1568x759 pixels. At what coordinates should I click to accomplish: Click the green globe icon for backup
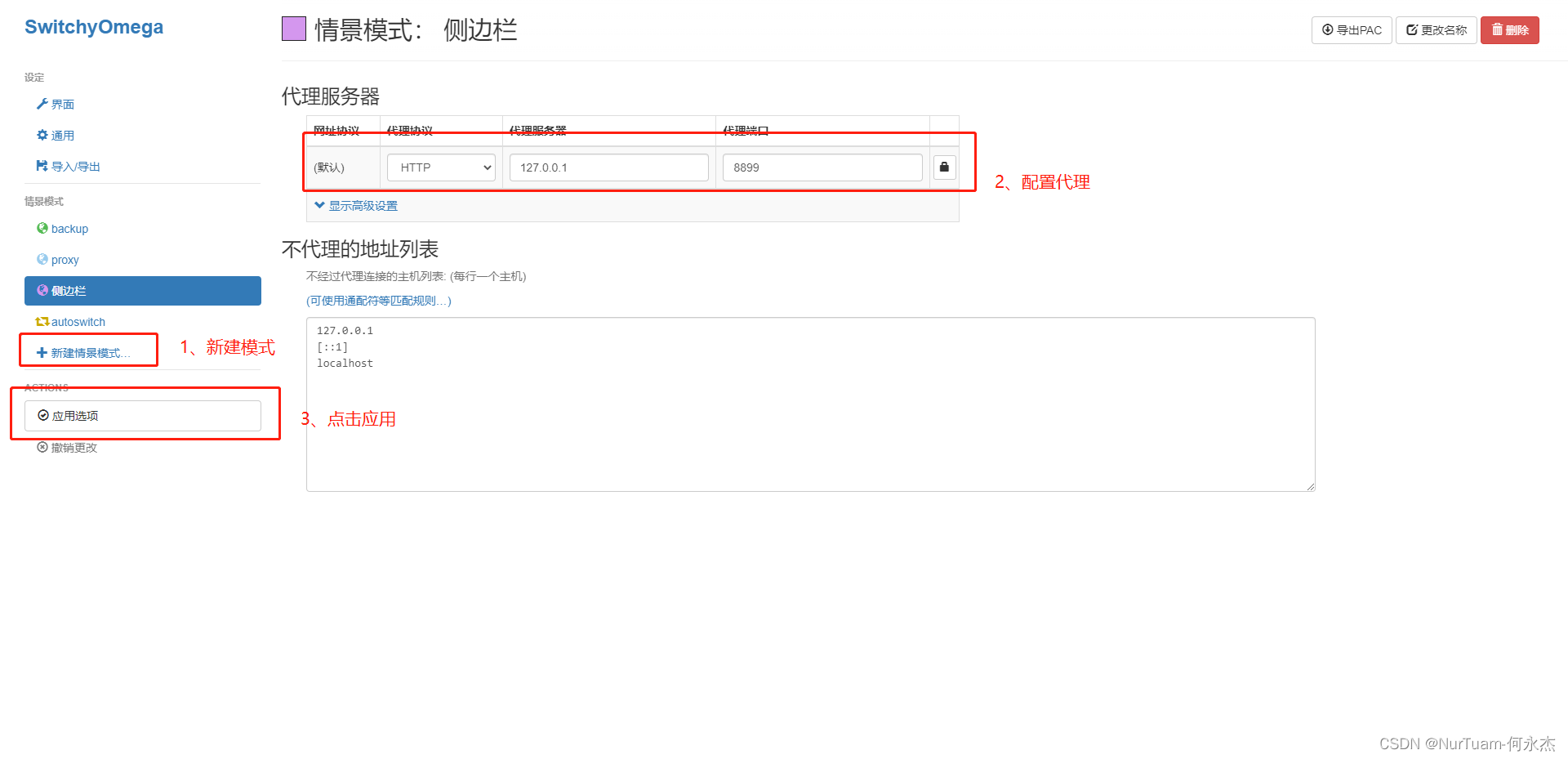pyautogui.click(x=42, y=228)
